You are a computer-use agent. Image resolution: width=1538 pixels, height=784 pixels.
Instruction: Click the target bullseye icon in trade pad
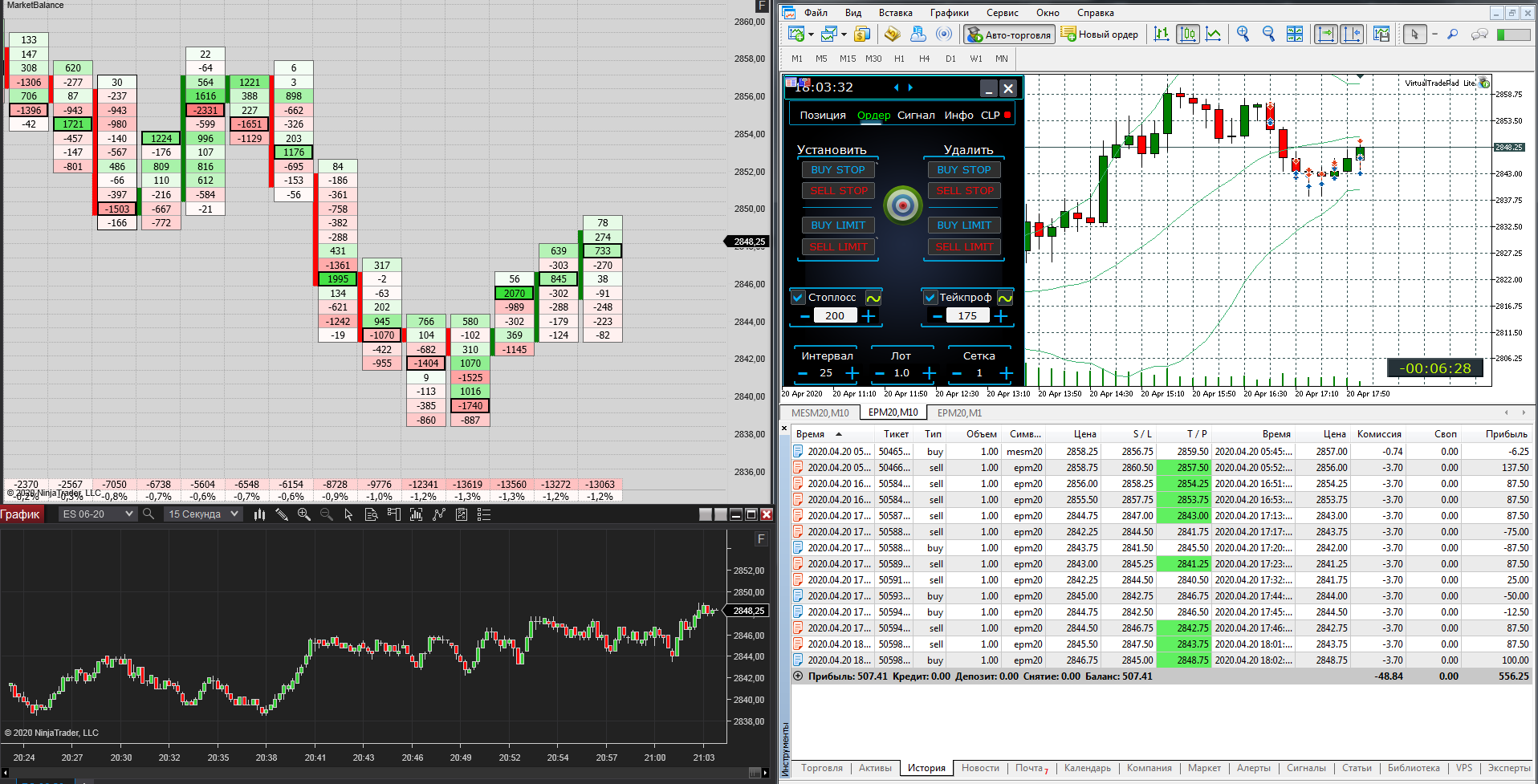[x=903, y=205]
